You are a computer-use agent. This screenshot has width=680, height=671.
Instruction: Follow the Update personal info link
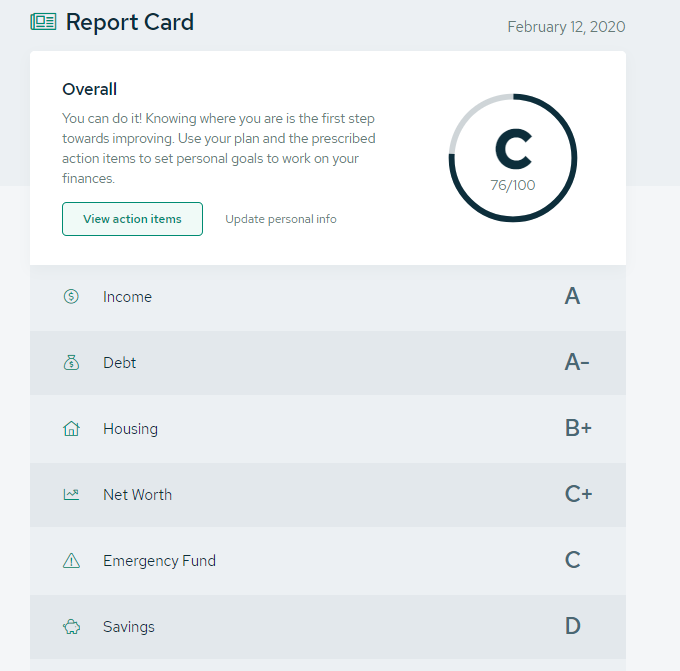pyautogui.click(x=281, y=219)
